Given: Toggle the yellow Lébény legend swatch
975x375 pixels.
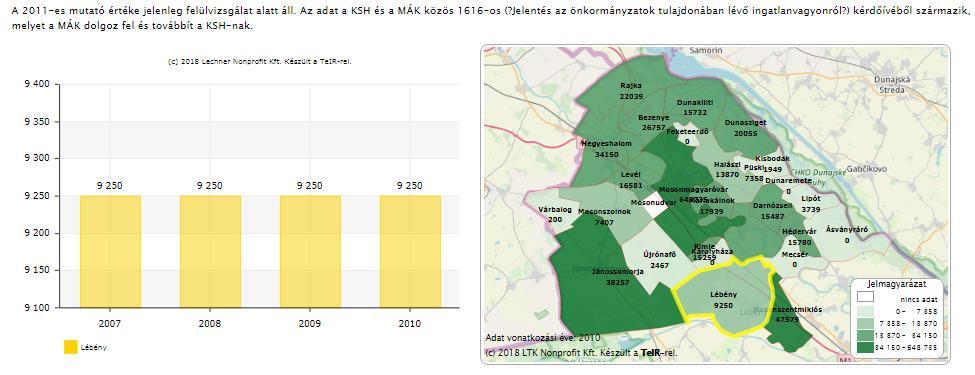Looking at the screenshot, I should coord(71,347).
